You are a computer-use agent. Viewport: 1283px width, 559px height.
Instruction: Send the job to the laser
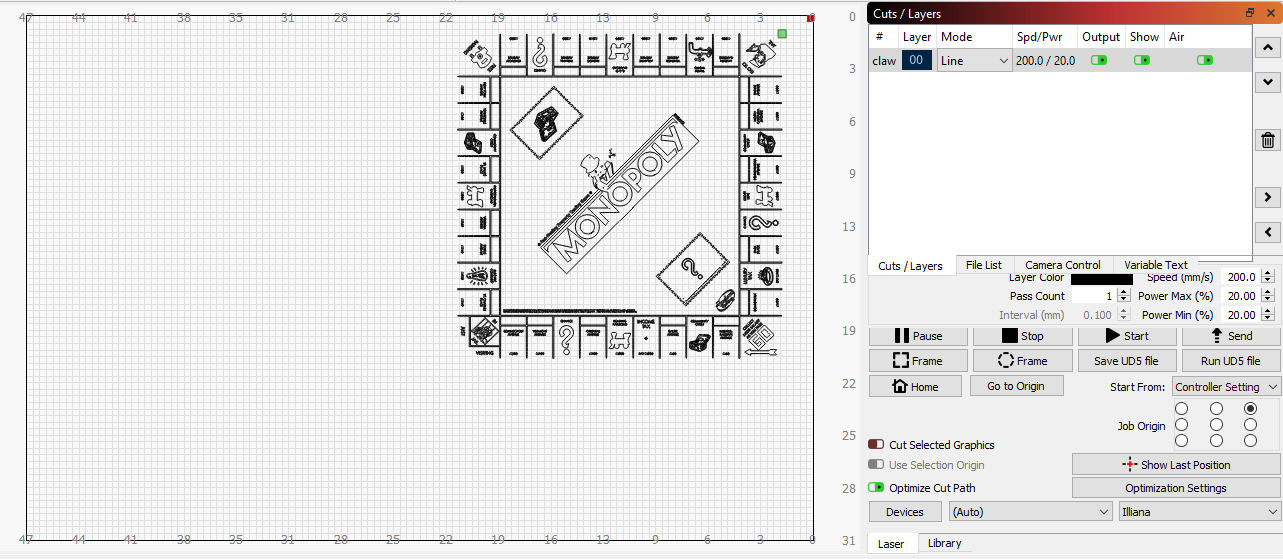pos(1231,336)
